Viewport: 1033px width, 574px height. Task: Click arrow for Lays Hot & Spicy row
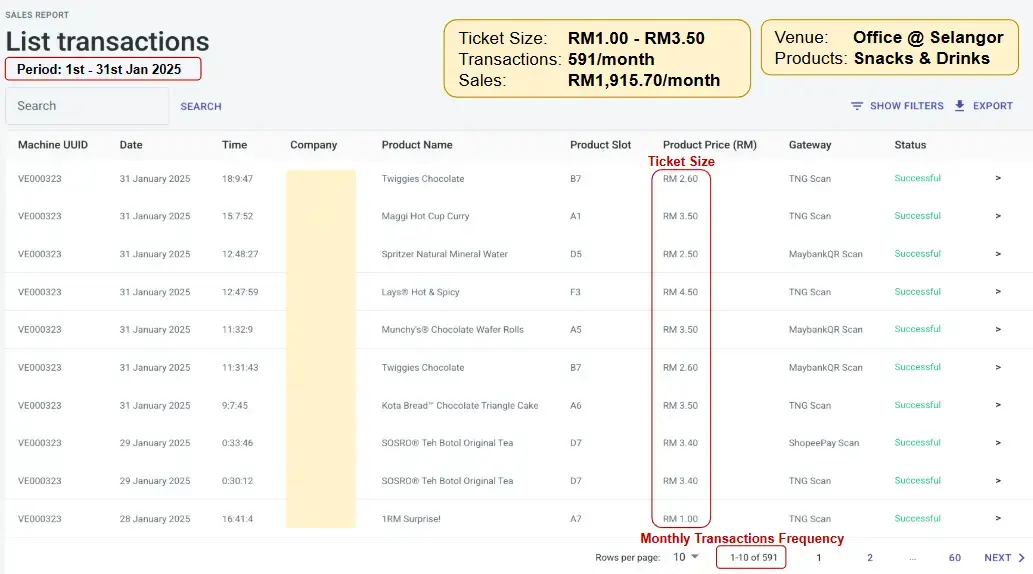(x=998, y=292)
